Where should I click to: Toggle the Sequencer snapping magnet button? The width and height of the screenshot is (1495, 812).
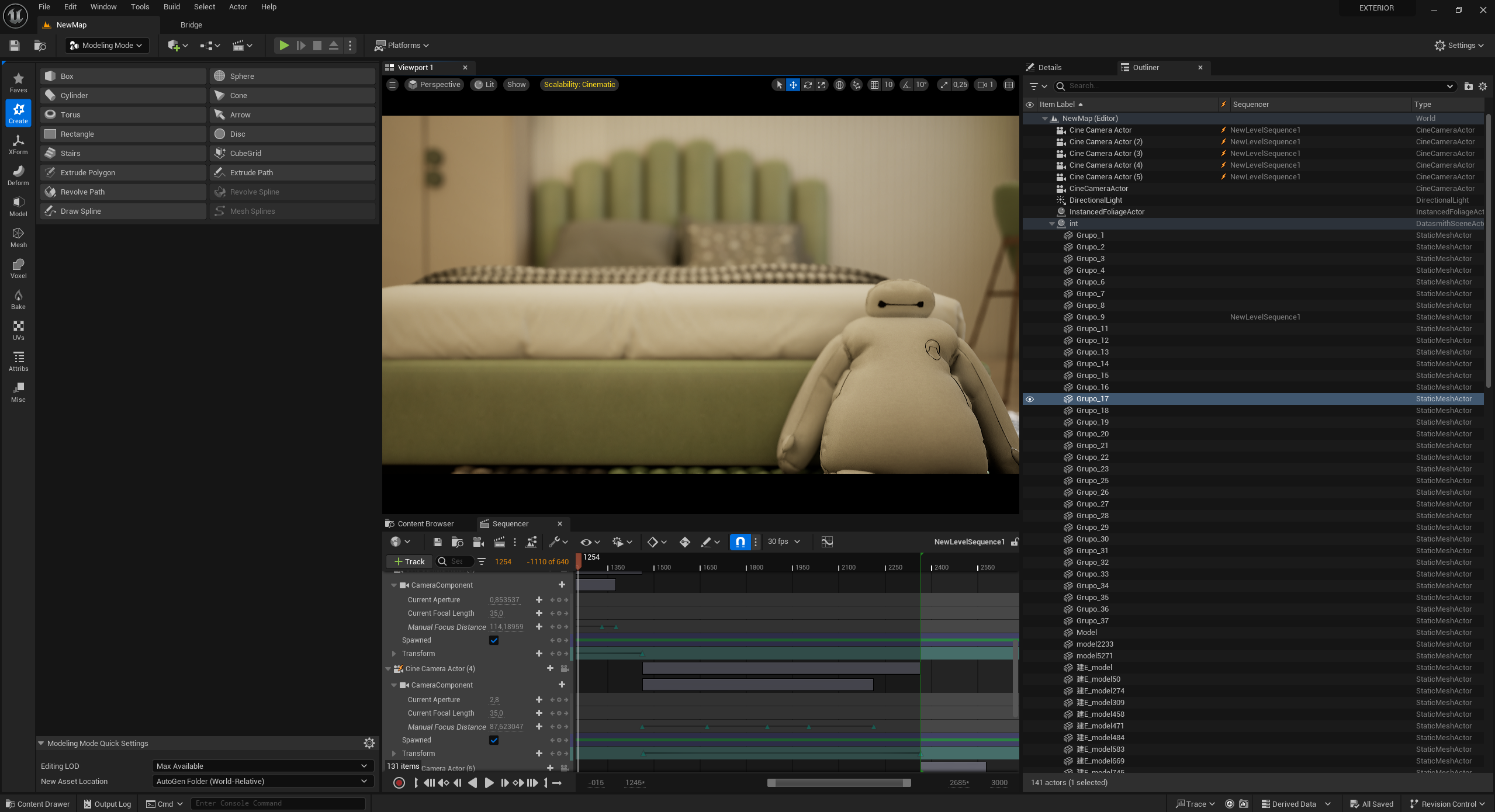[740, 542]
